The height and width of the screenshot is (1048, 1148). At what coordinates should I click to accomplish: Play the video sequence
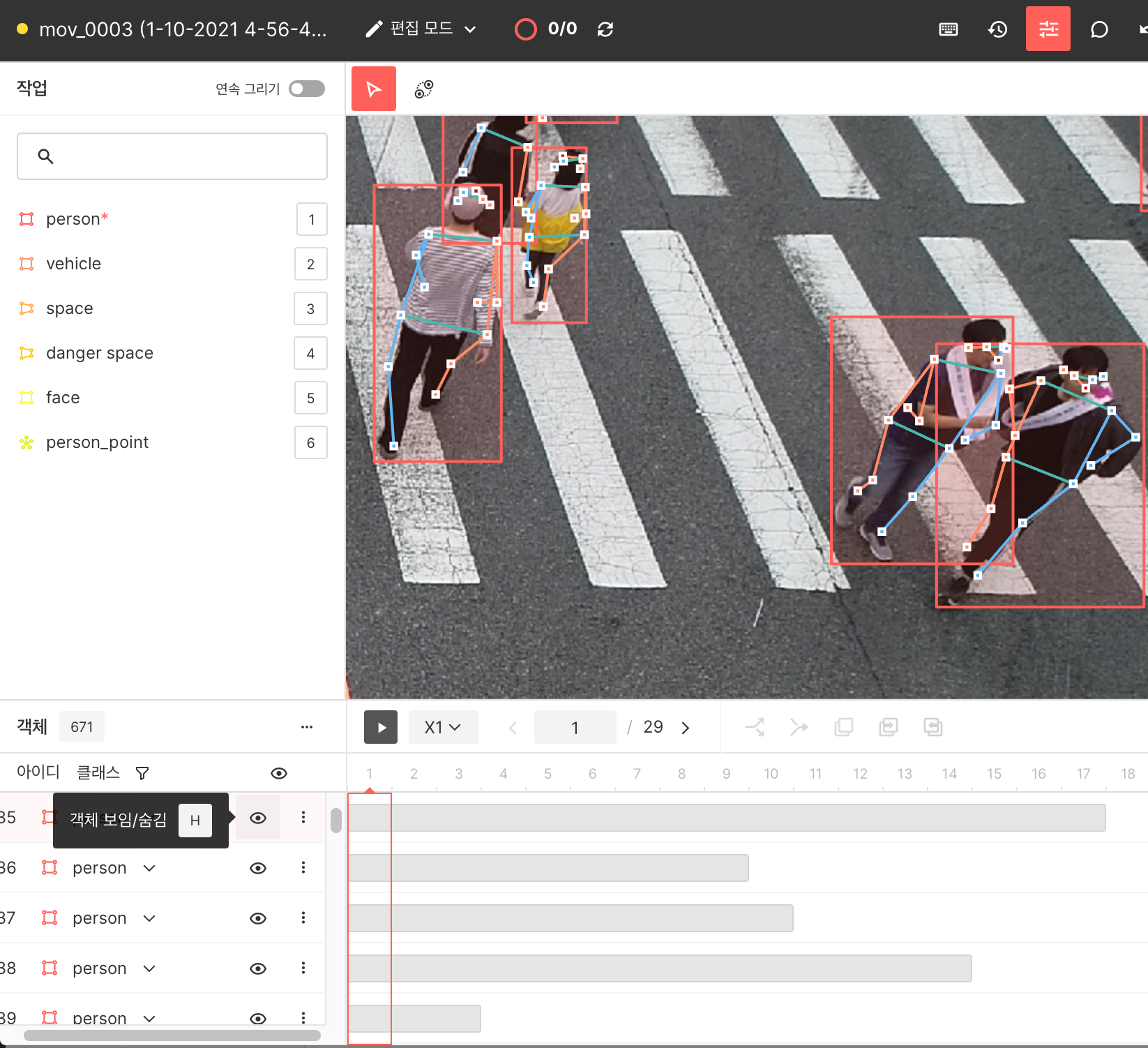point(381,727)
